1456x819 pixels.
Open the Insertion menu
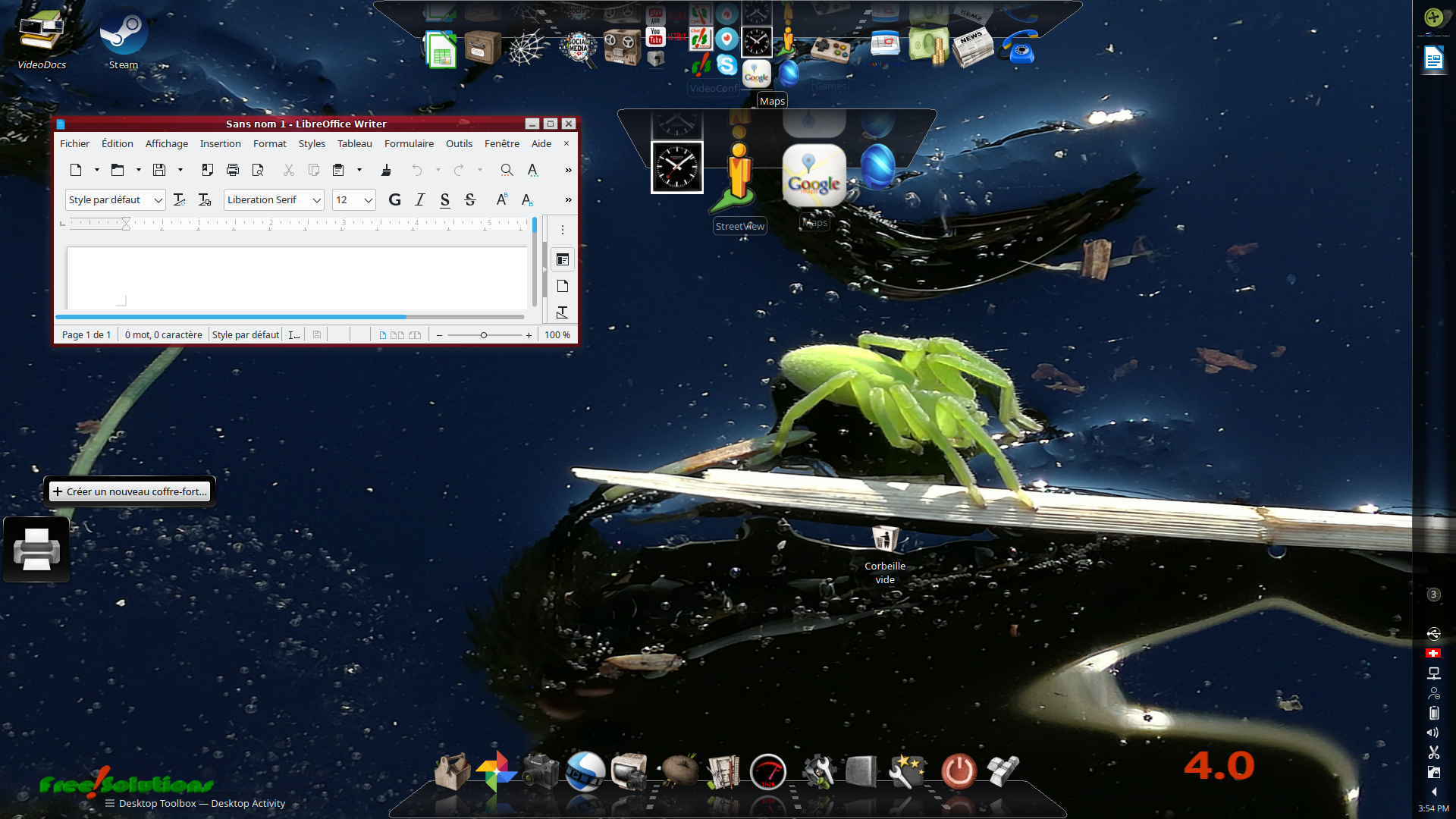(220, 143)
